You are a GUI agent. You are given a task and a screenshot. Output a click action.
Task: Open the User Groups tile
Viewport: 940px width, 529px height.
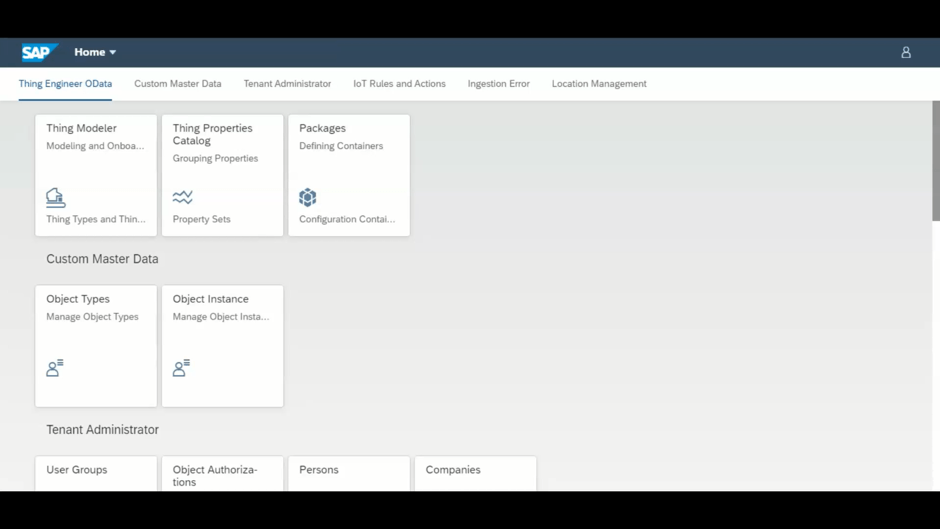96,474
